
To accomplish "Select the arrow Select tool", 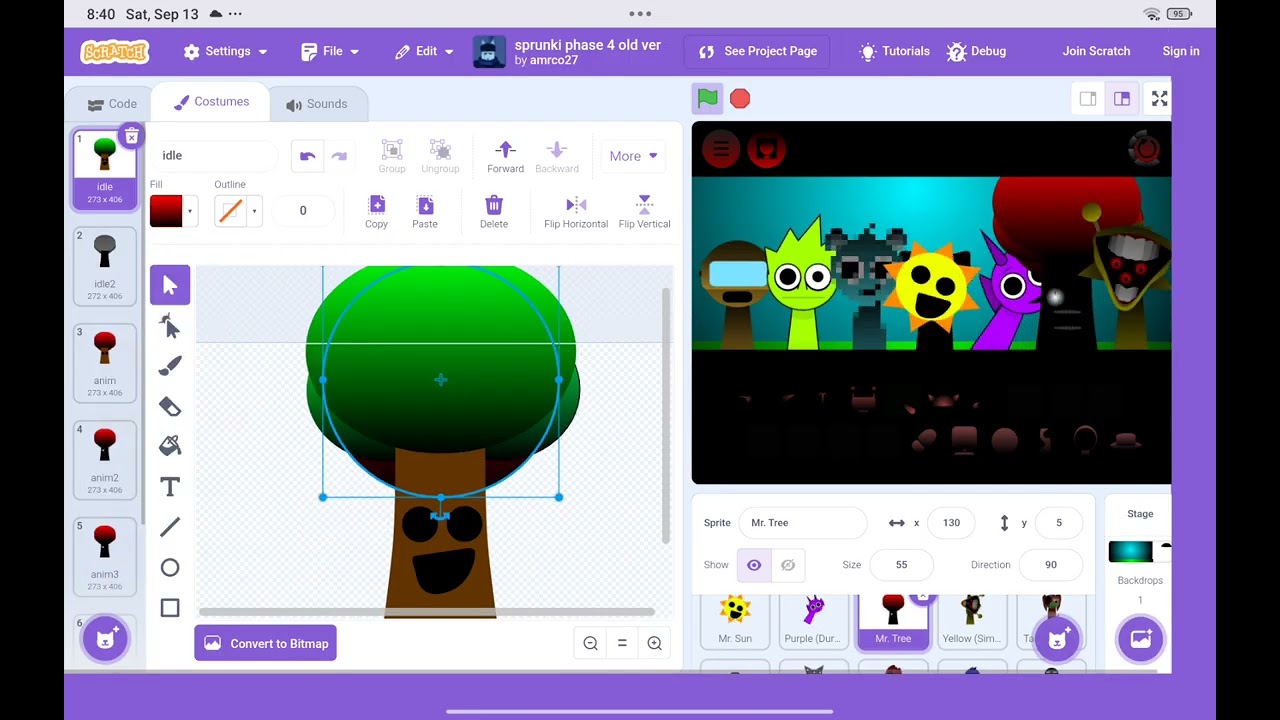I will pos(170,285).
